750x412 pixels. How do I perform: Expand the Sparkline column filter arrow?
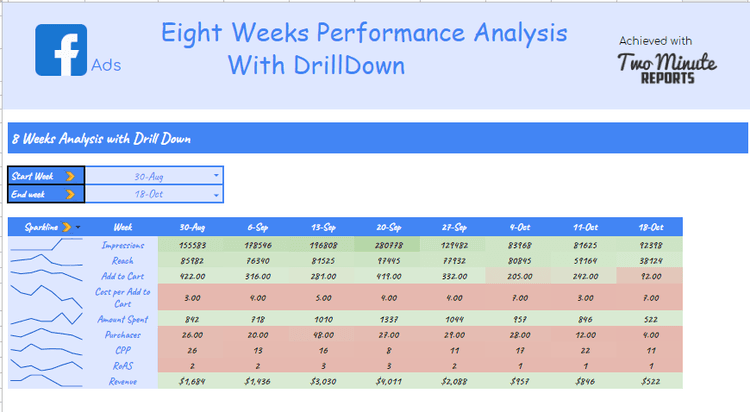pos(78,227)
